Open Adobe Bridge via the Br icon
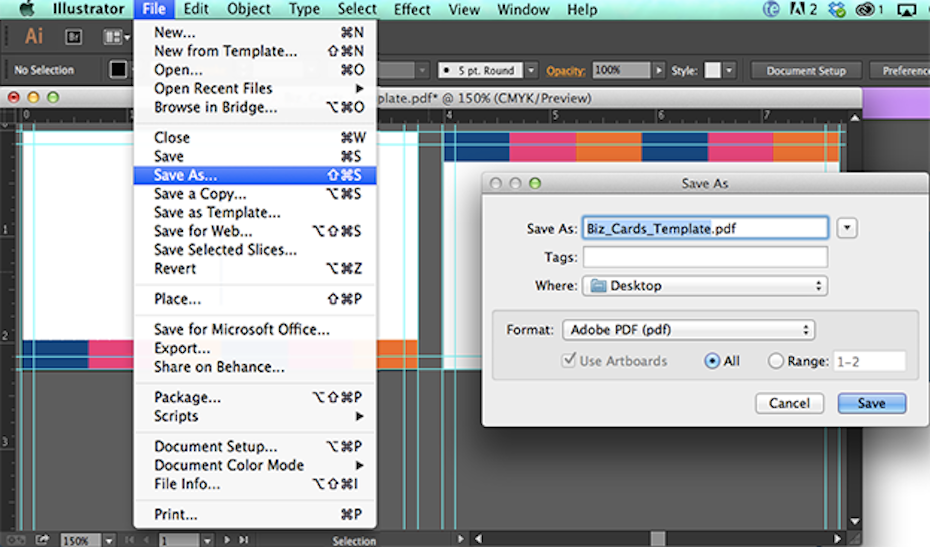This screenshot has height=547, width=930. pos(73,37)
